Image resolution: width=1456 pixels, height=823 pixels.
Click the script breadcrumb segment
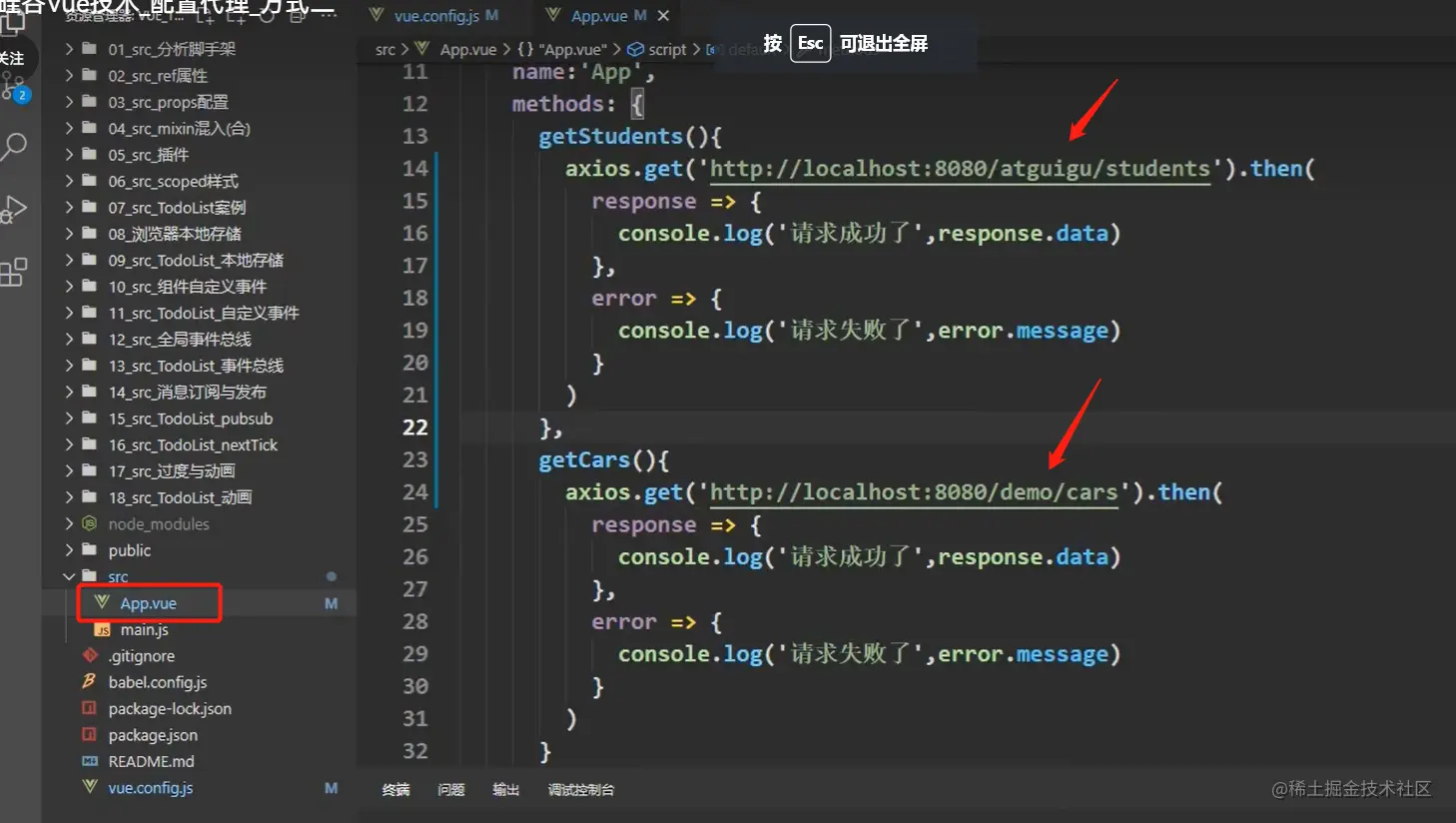pyautogui.click(x=657, y=49)
